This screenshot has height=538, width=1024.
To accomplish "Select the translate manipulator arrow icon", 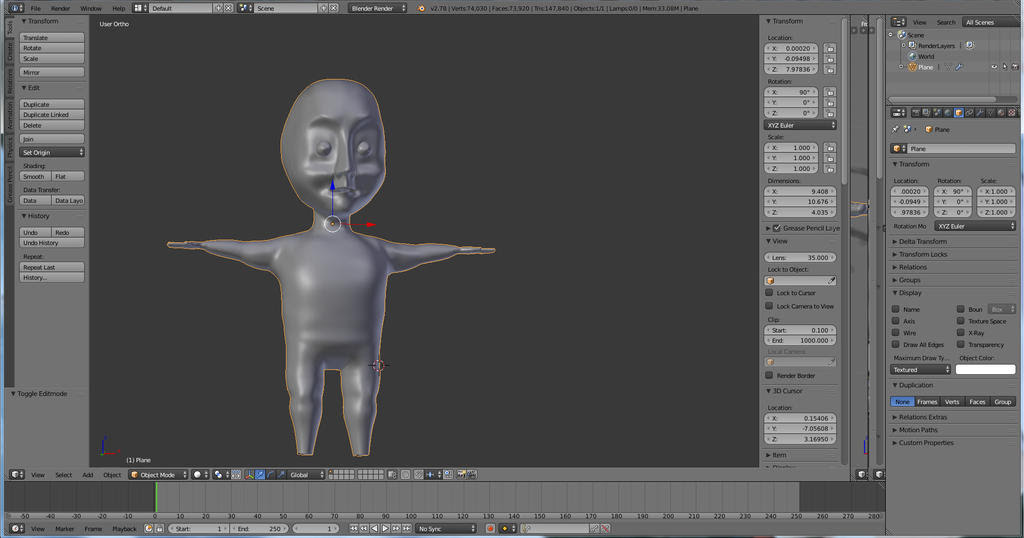I will tap(259, 475).
